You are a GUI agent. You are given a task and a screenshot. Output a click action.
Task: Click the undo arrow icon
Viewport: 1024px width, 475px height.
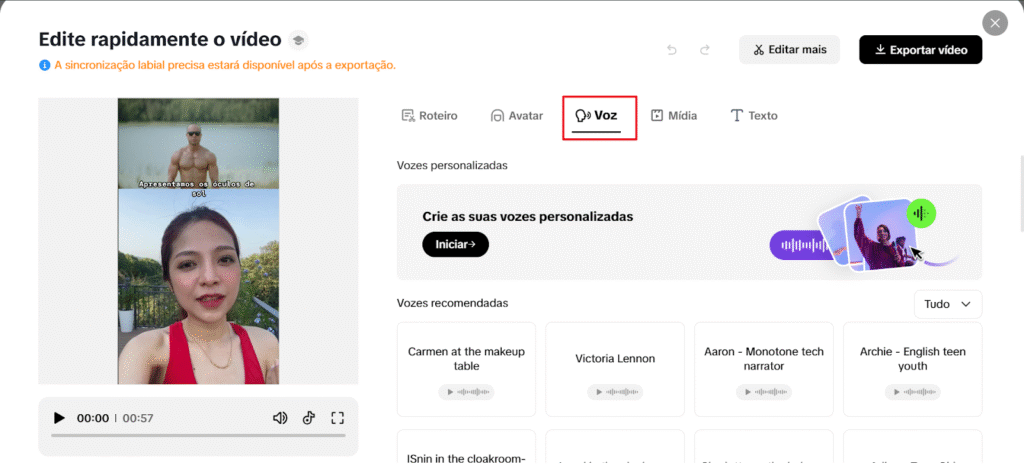(x=672, y=50)
